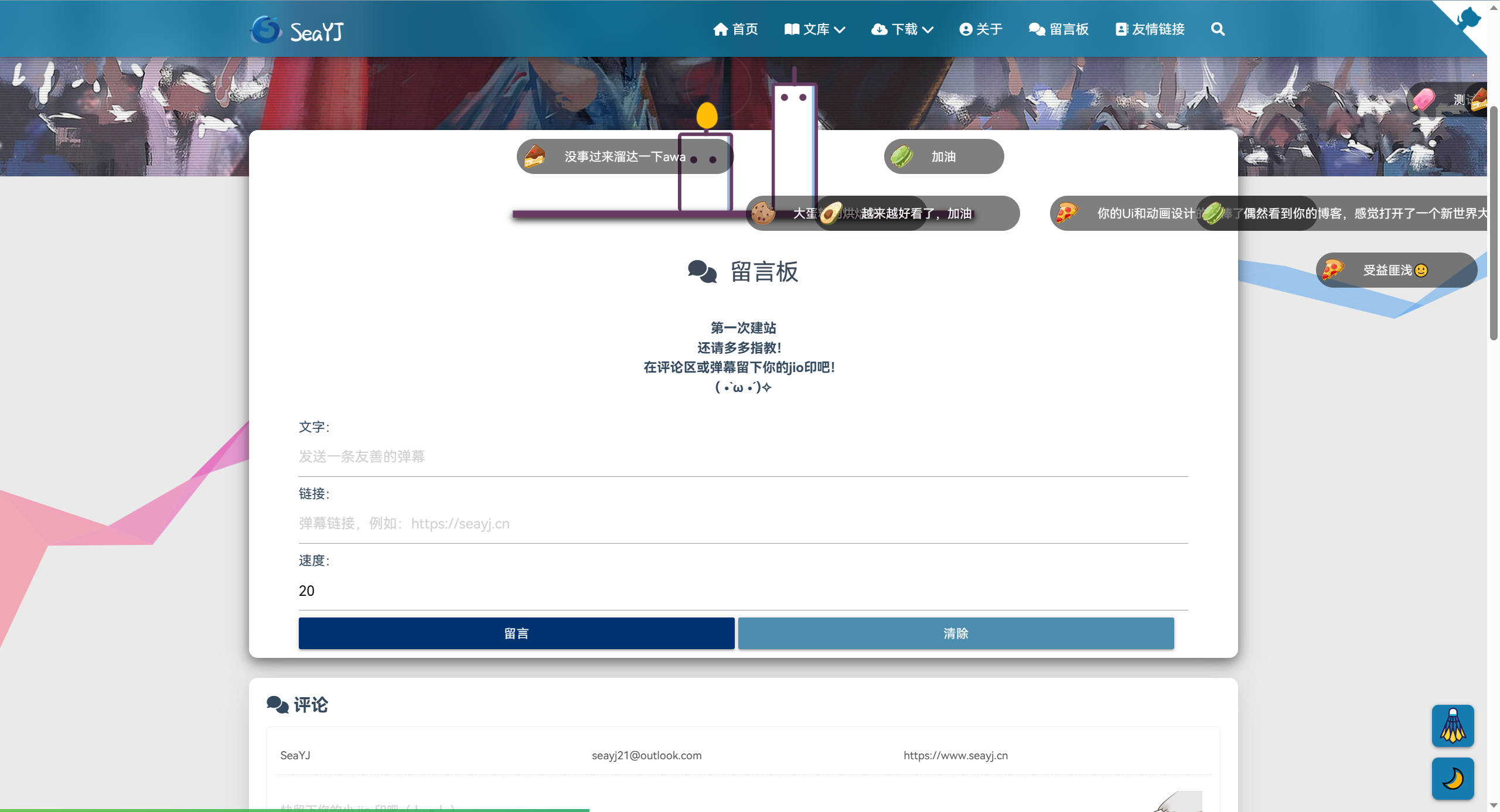Click the 文字 danmaku text input field

(743, 456)
